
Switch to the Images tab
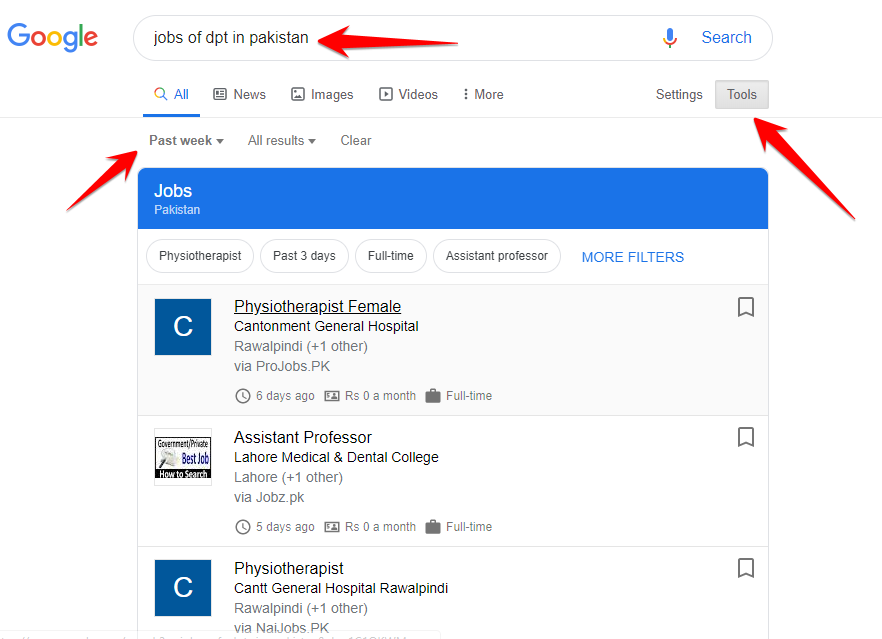(x=322, y=94)
